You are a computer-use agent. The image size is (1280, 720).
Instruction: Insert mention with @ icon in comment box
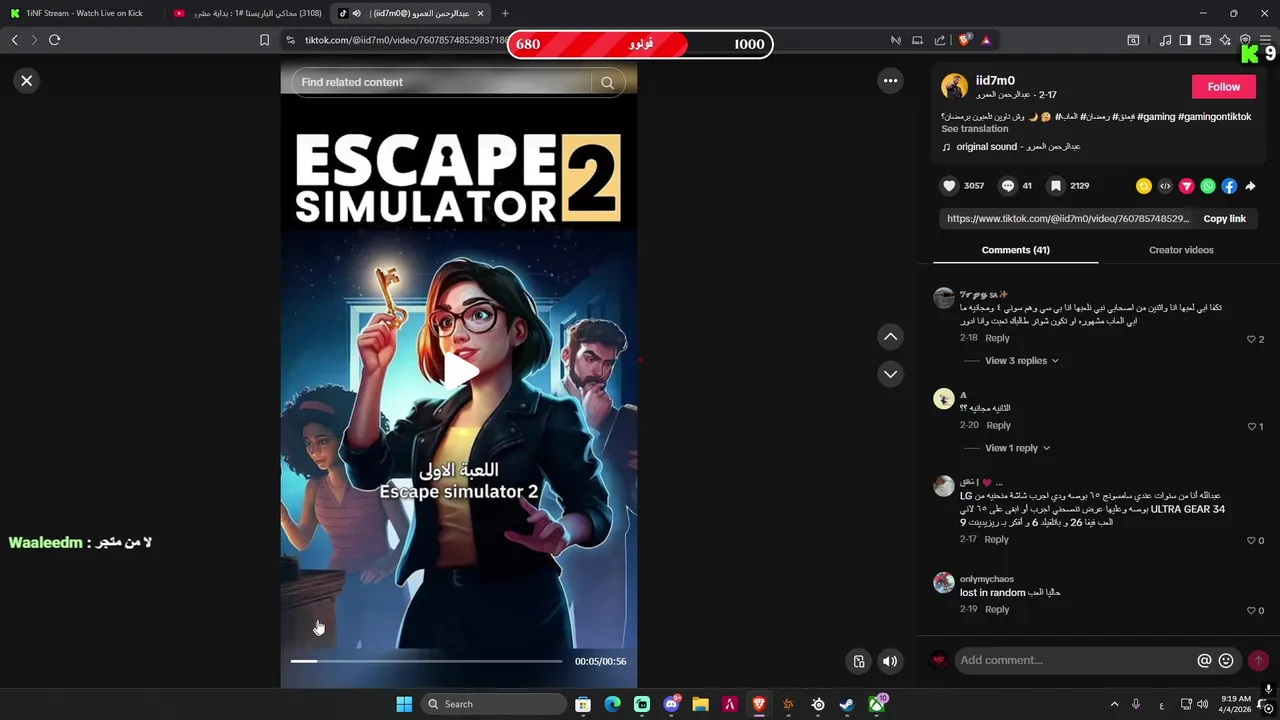pos(1204,660)
